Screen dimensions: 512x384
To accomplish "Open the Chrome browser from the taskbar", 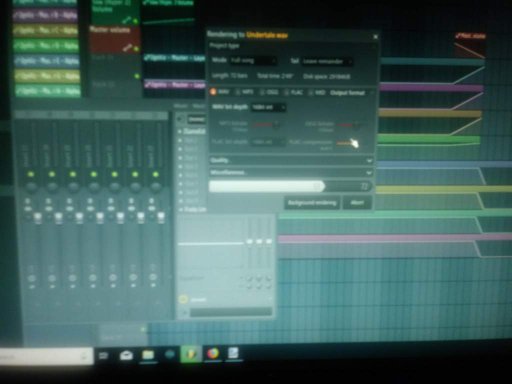I will pyautogui.click(x=213, y=354).
